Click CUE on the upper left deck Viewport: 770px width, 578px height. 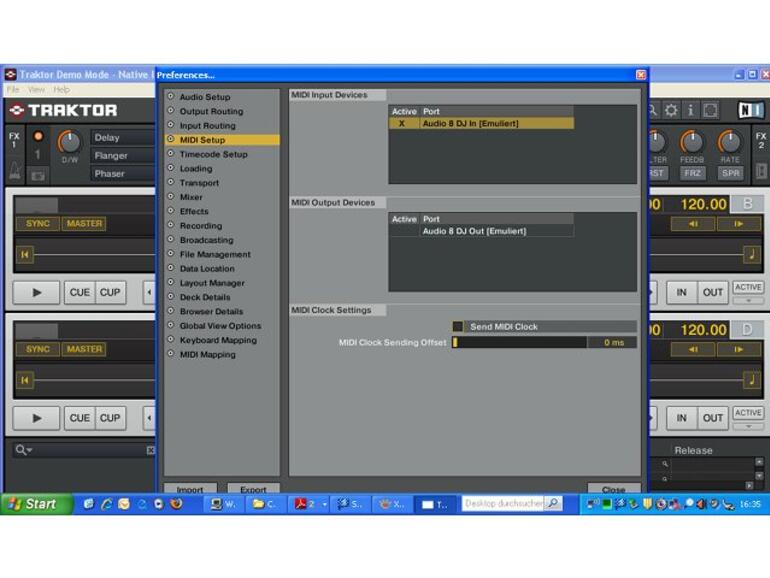click(x=80, y=293)
